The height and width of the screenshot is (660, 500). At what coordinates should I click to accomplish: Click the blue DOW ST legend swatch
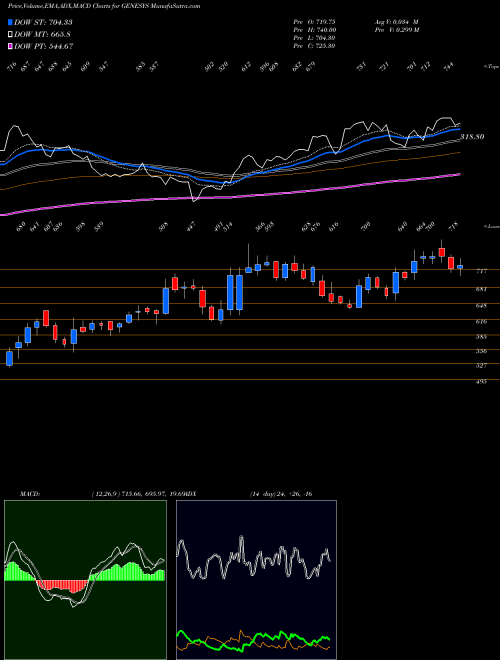(10, 22)
